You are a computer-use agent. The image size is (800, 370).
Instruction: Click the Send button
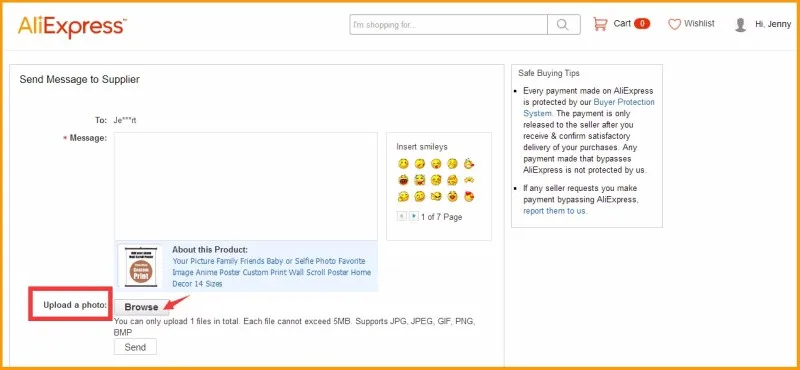[x=135, y=347]
